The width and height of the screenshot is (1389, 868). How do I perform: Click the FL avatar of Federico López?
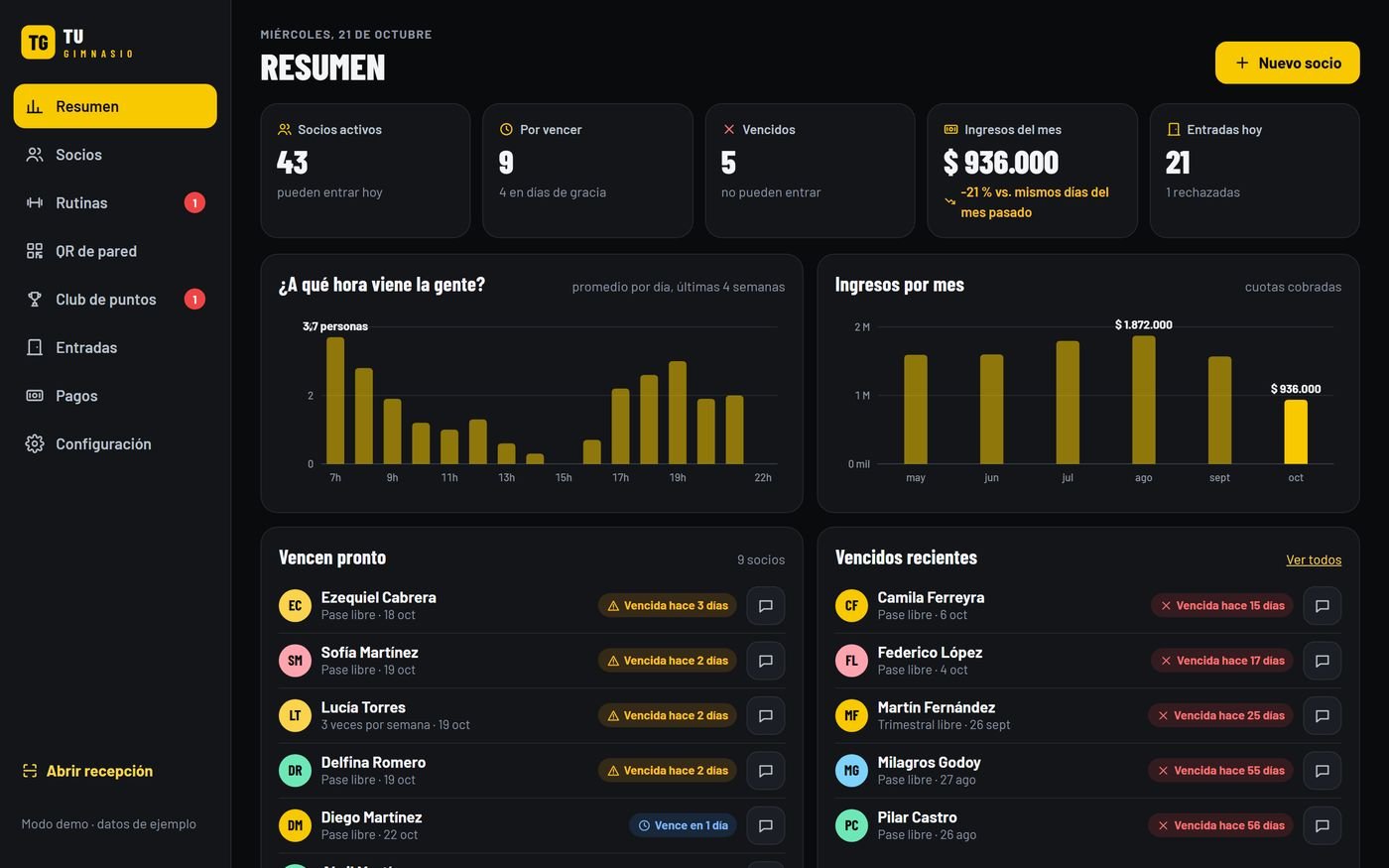pos(851,661)
